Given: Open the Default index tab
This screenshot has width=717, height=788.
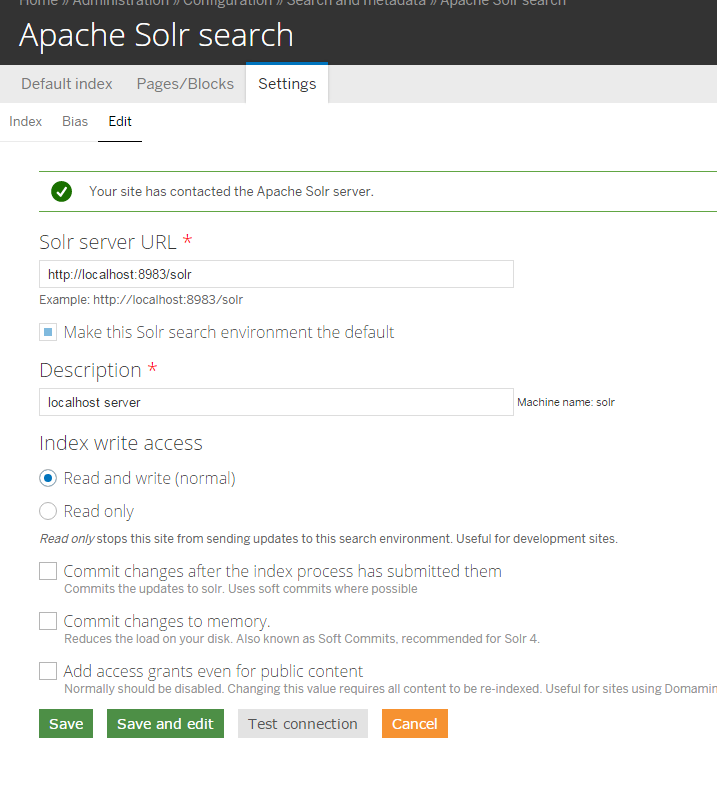Looking at the screenshot, I should coord(67,84).
